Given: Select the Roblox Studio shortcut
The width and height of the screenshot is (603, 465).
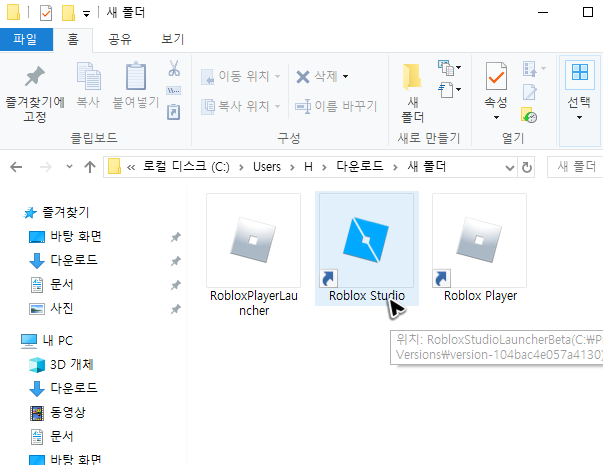Looking at the screenshot, I should point(366,249).
